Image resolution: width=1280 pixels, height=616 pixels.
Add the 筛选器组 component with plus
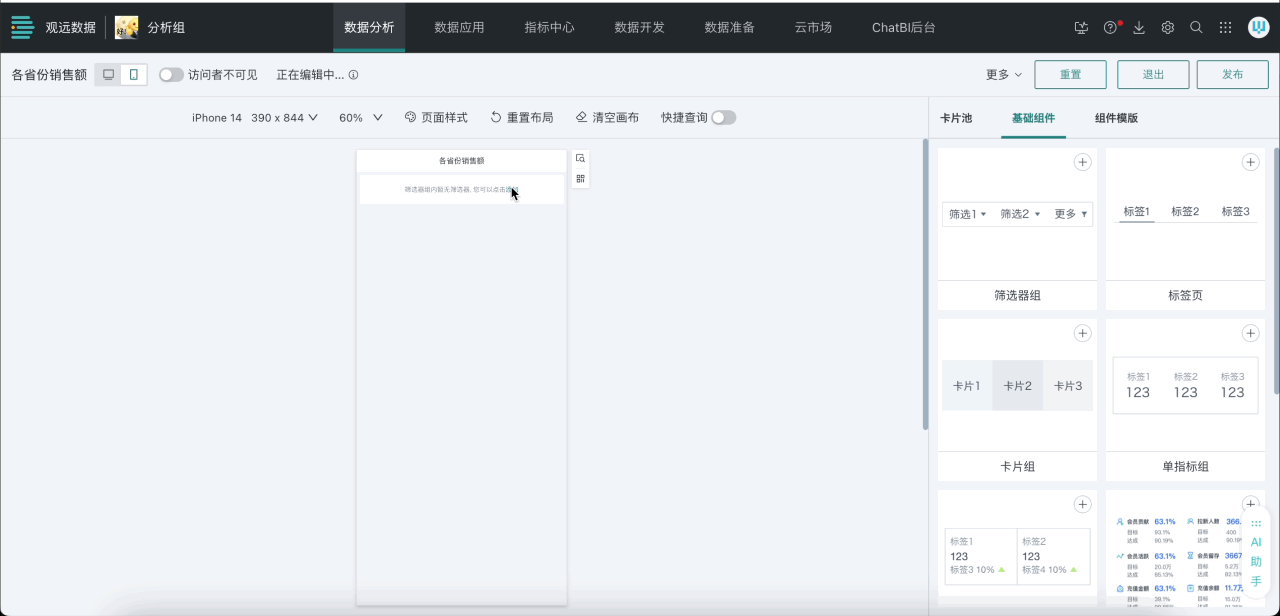pos(1082,162)
